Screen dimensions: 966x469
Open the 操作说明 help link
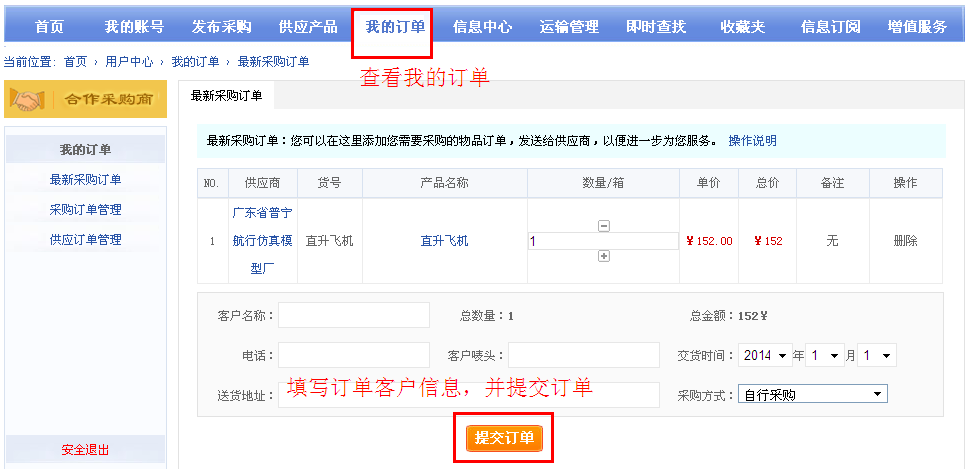point(752,141)
